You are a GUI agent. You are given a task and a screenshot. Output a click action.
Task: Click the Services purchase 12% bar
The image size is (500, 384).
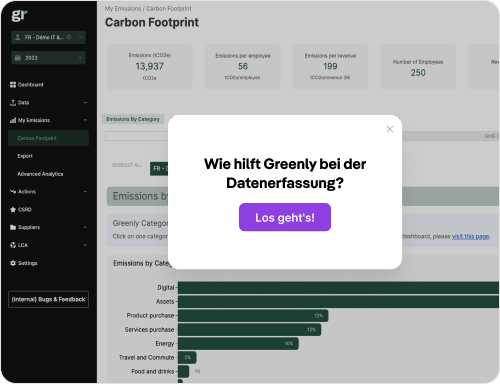[249, 330]
